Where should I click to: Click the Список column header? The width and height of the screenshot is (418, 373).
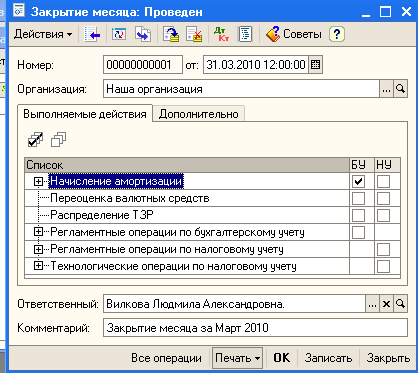[x=187, y=165]
